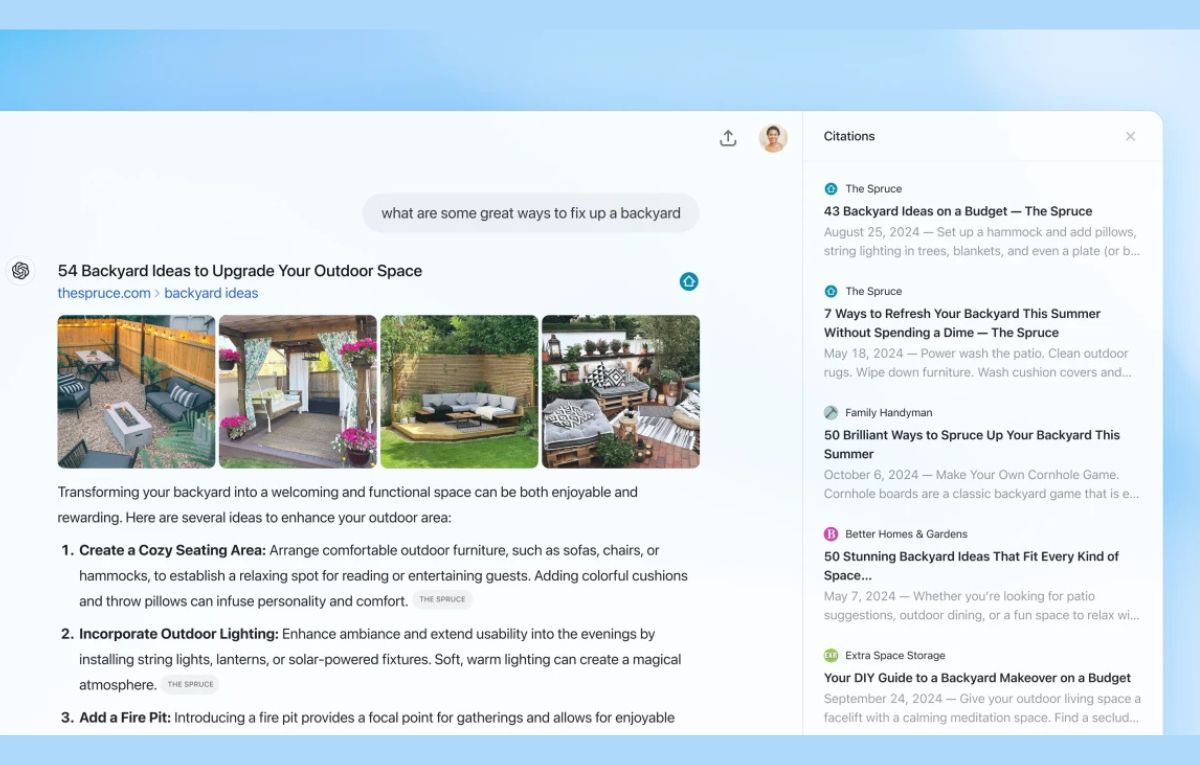Click the Family Handyman favicon

coord(830,413)
